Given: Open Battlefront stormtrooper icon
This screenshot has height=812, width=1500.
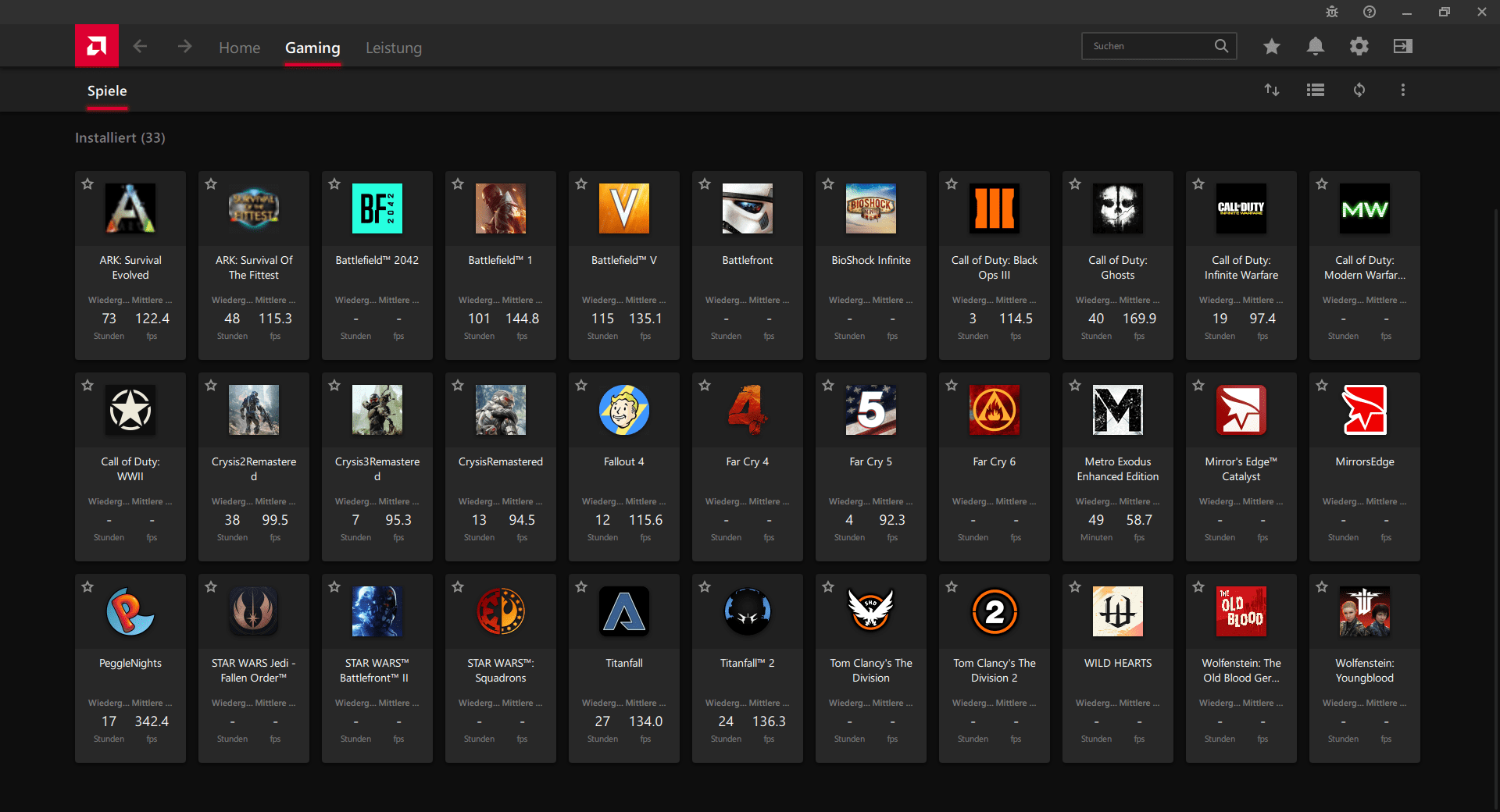Looking at the screenshot, I should 748,208.
